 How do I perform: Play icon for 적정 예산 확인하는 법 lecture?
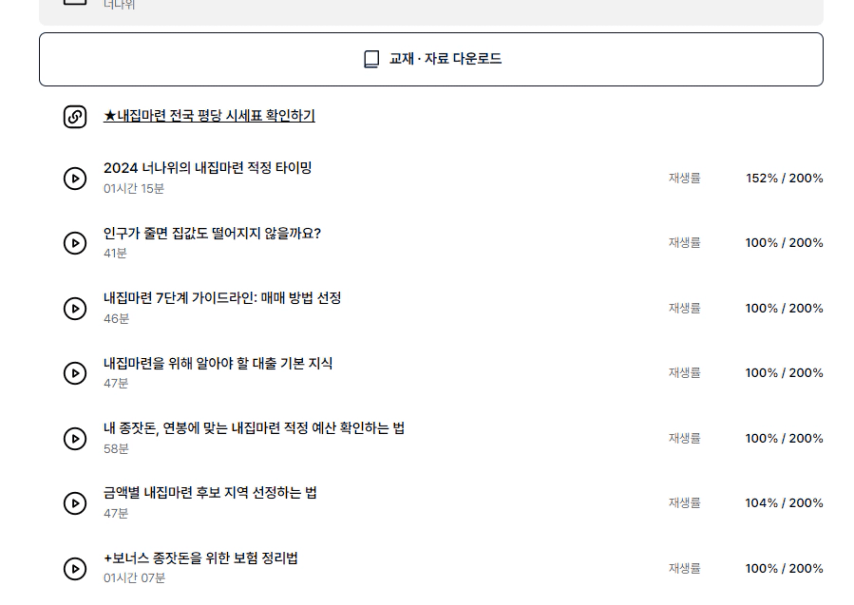pyautogui.click(x=75, y=438)
